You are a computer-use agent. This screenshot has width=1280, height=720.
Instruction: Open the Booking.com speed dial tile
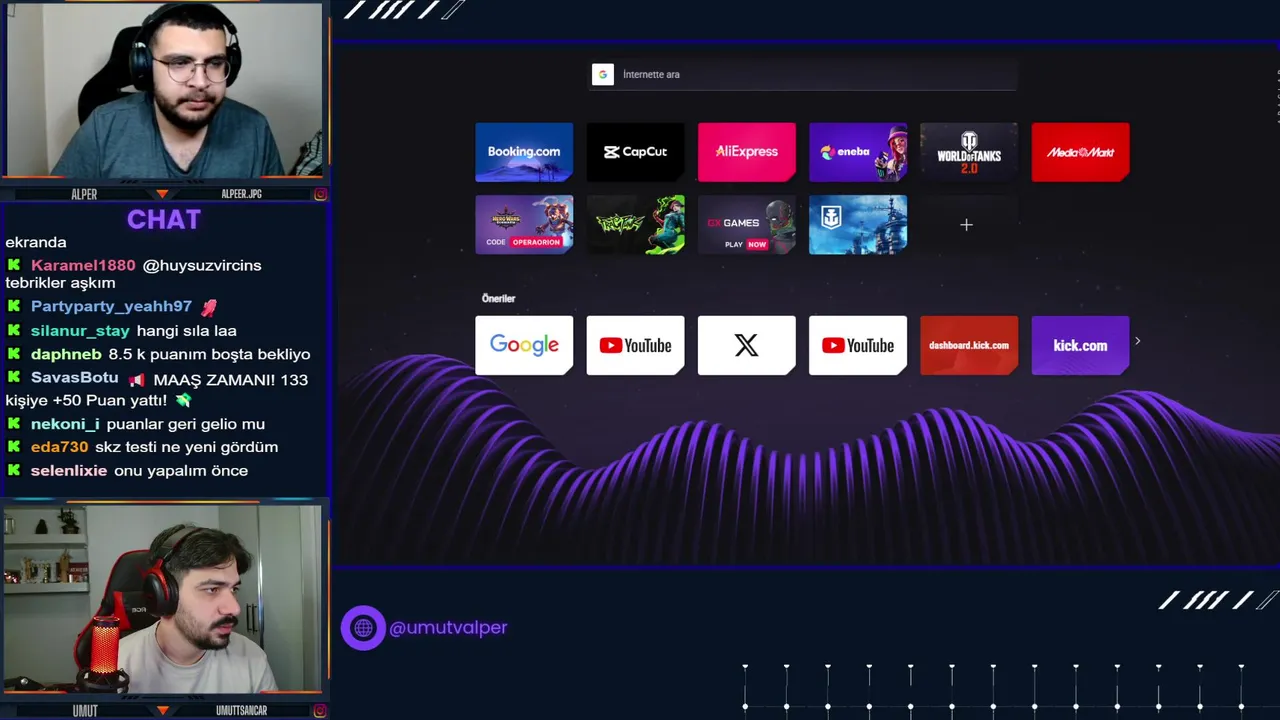point(524,152)
